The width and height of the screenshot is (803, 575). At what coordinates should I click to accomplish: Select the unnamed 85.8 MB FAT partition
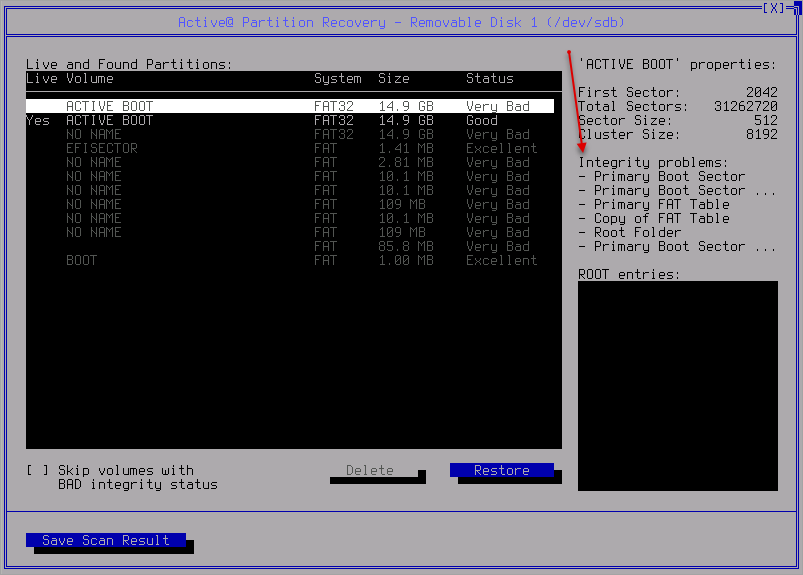(x=290, y=246)
